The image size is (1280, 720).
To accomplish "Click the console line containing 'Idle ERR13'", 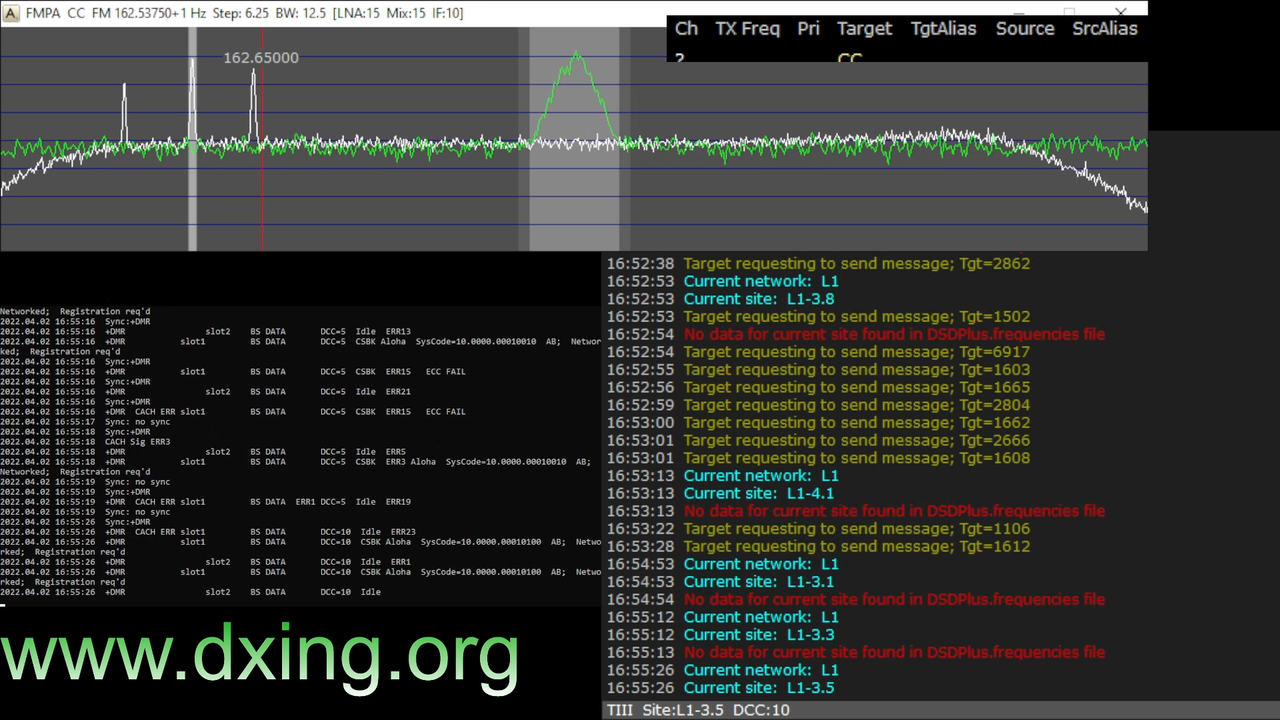I will (x=205, y=331).
